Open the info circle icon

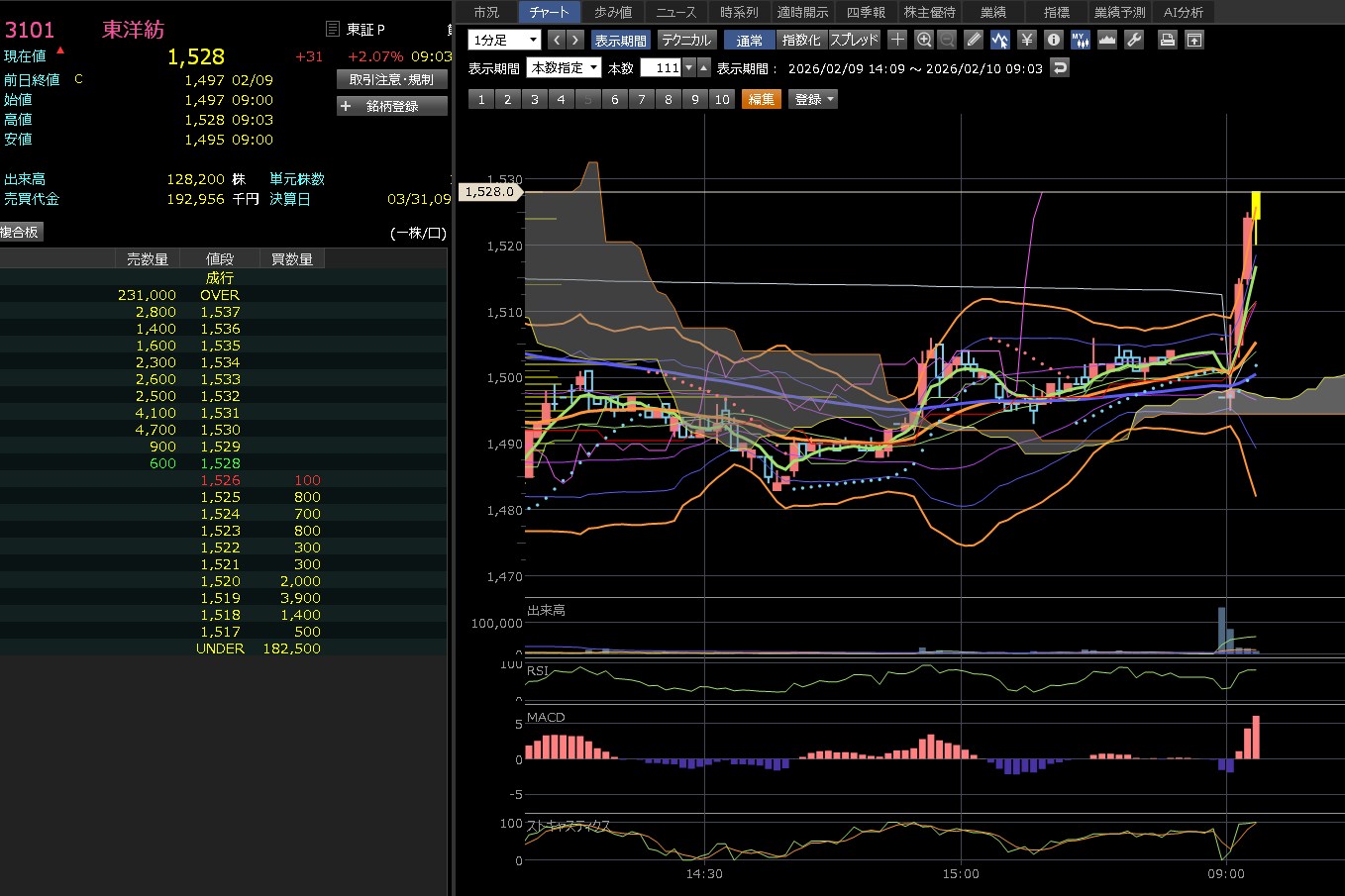[x=1054, y=40]
